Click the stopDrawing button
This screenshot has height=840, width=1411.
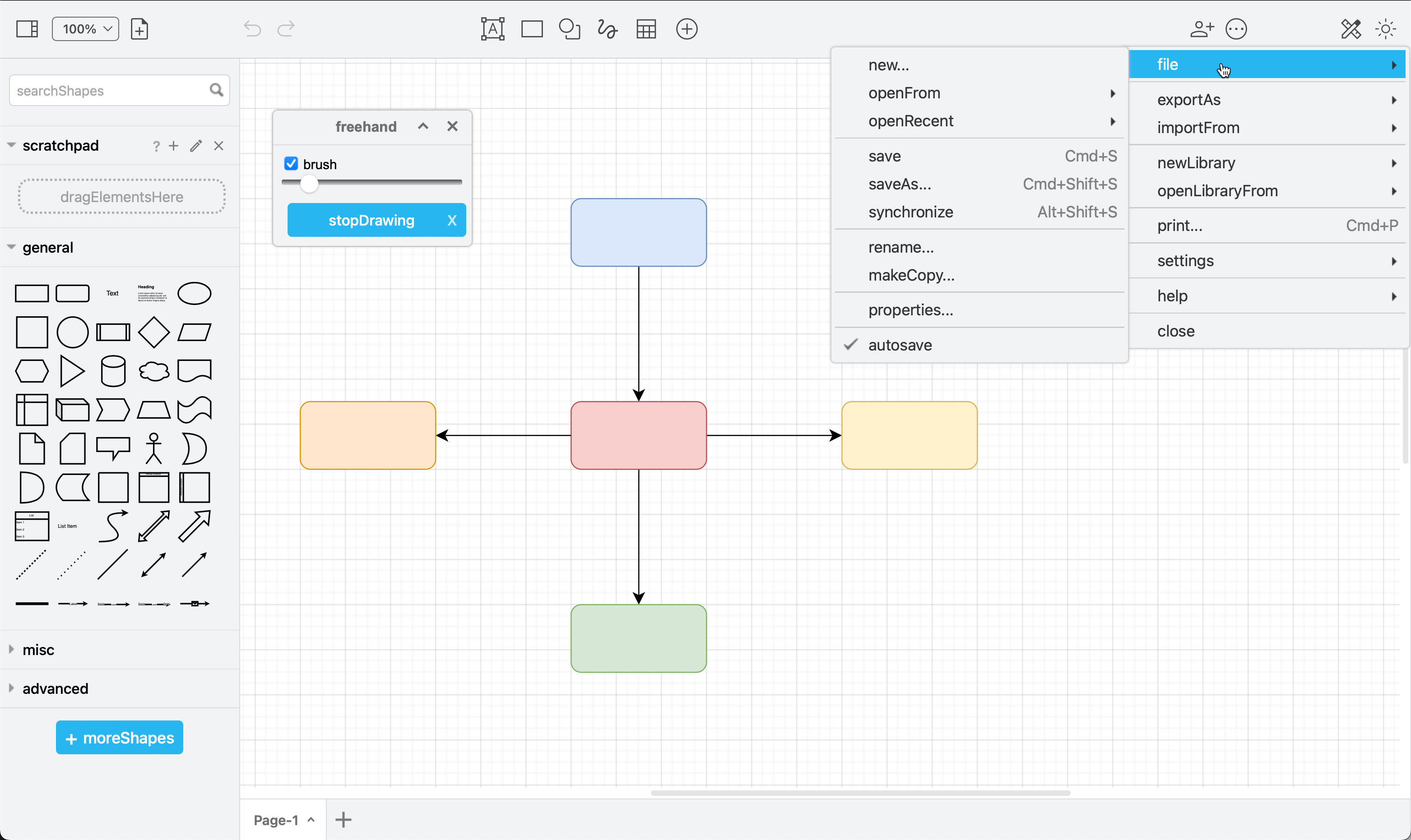pyautogui.click(x=371, y=220)
